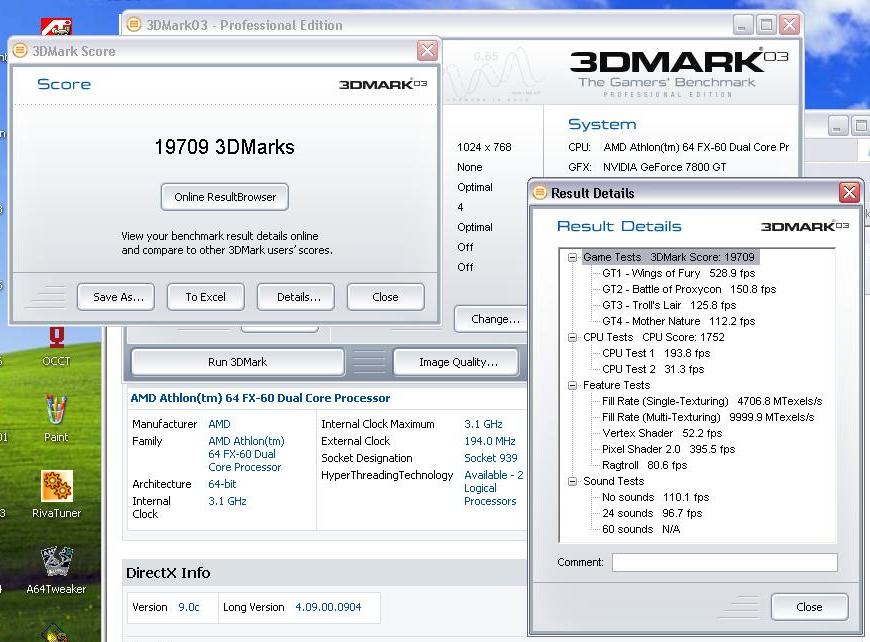870x642 pixels.
Task: Close the 3DMark Score window with X
Action: tap(427, 50)
